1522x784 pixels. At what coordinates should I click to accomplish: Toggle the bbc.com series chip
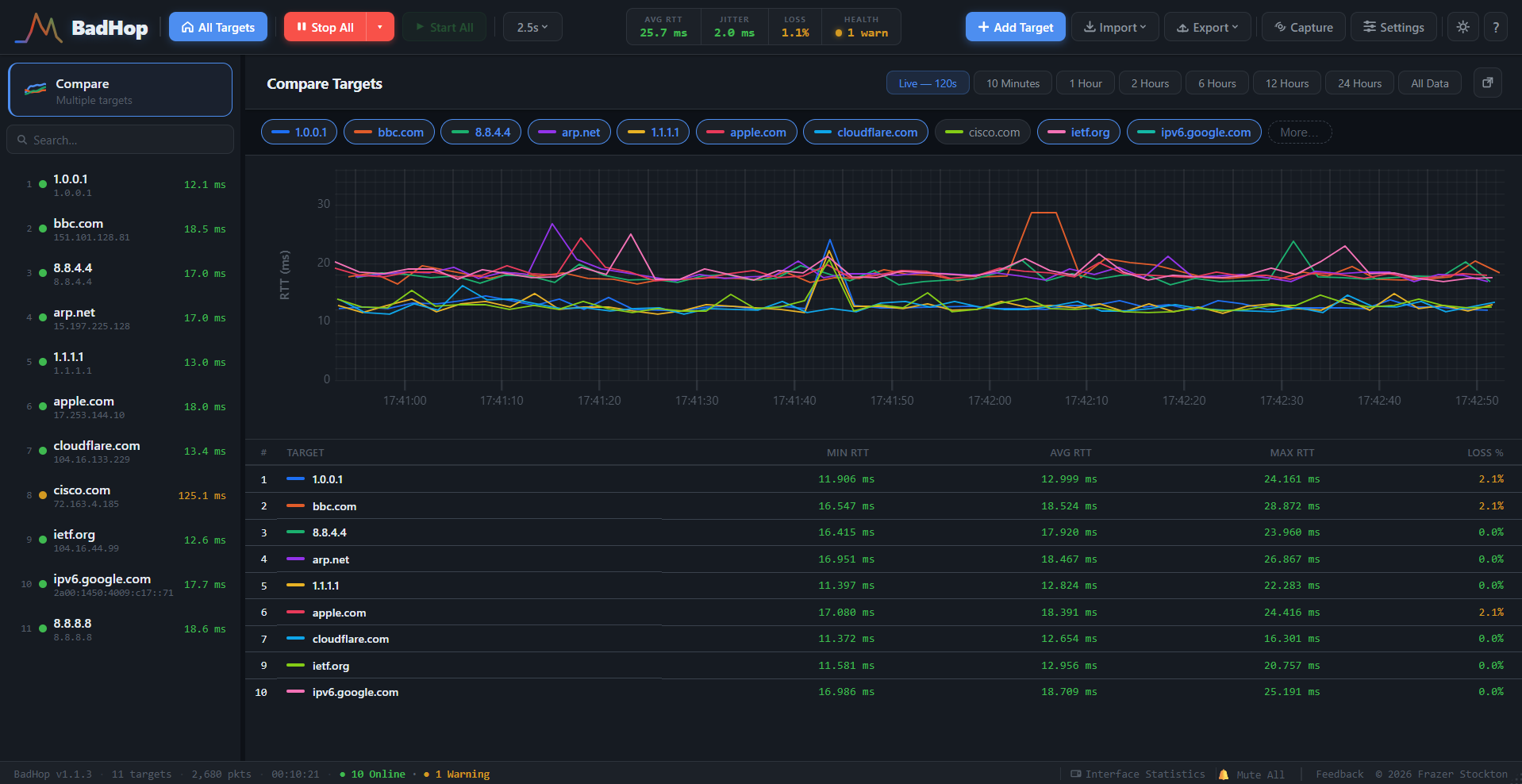pos(389,133)
